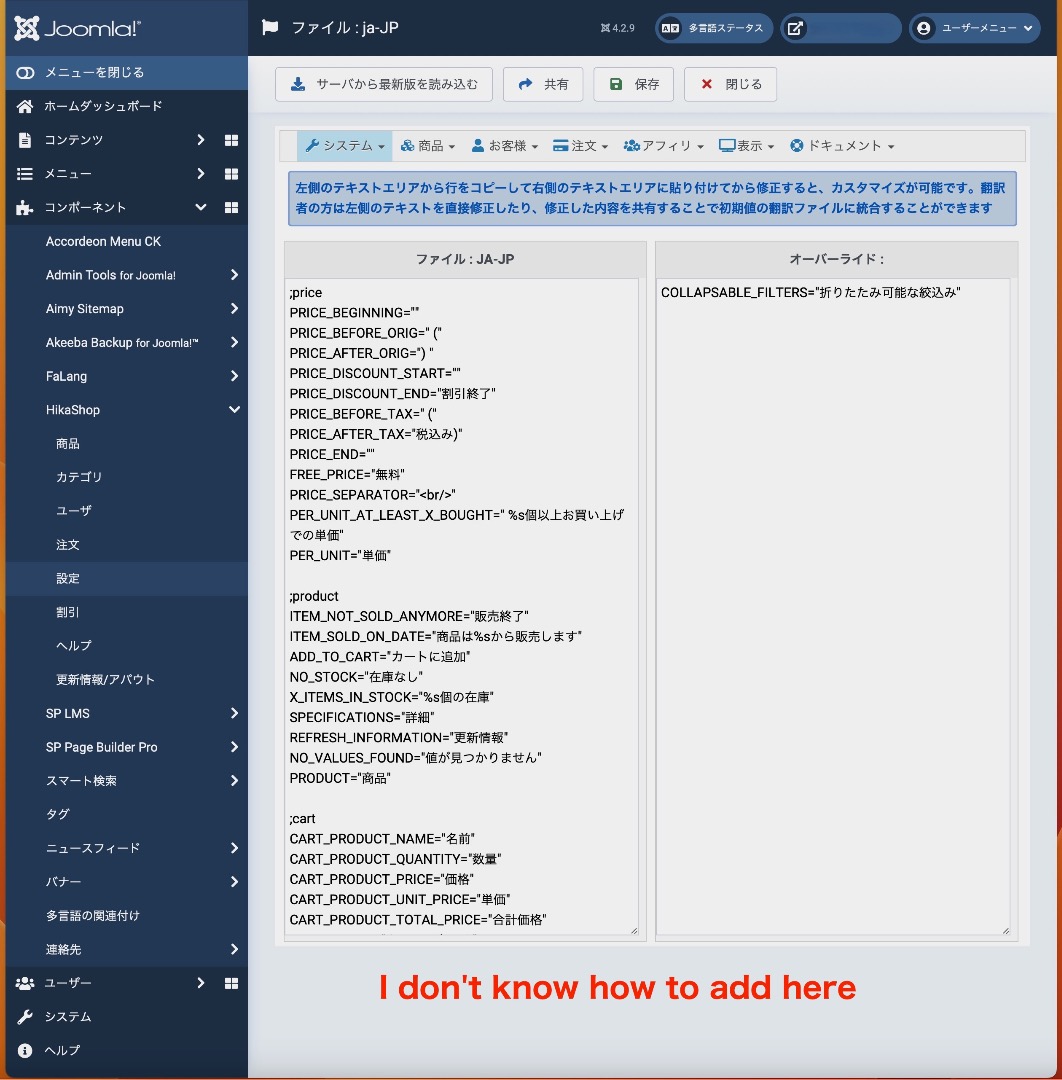Collapse コンポーネント submenu chevron

pos(200,207)
